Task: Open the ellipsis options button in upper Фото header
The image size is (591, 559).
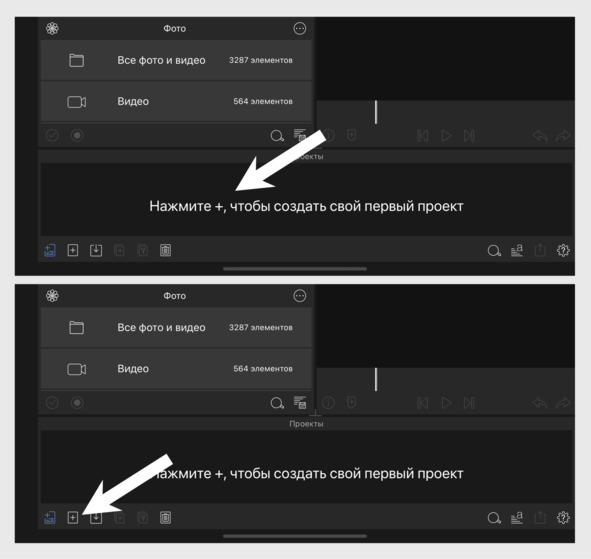Action: [300, 29]
